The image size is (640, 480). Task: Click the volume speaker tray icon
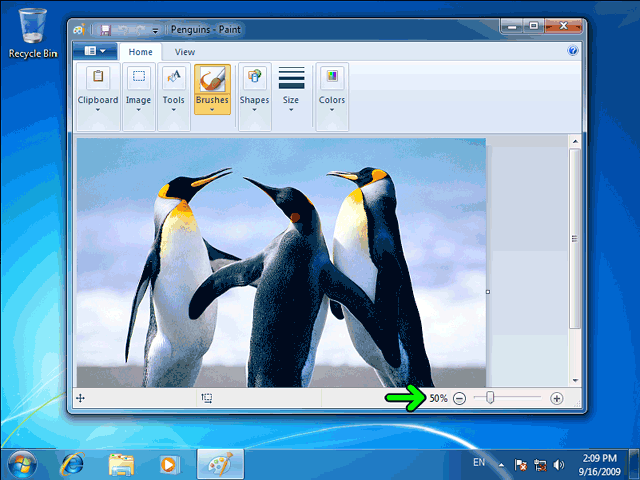click(558, 464)
